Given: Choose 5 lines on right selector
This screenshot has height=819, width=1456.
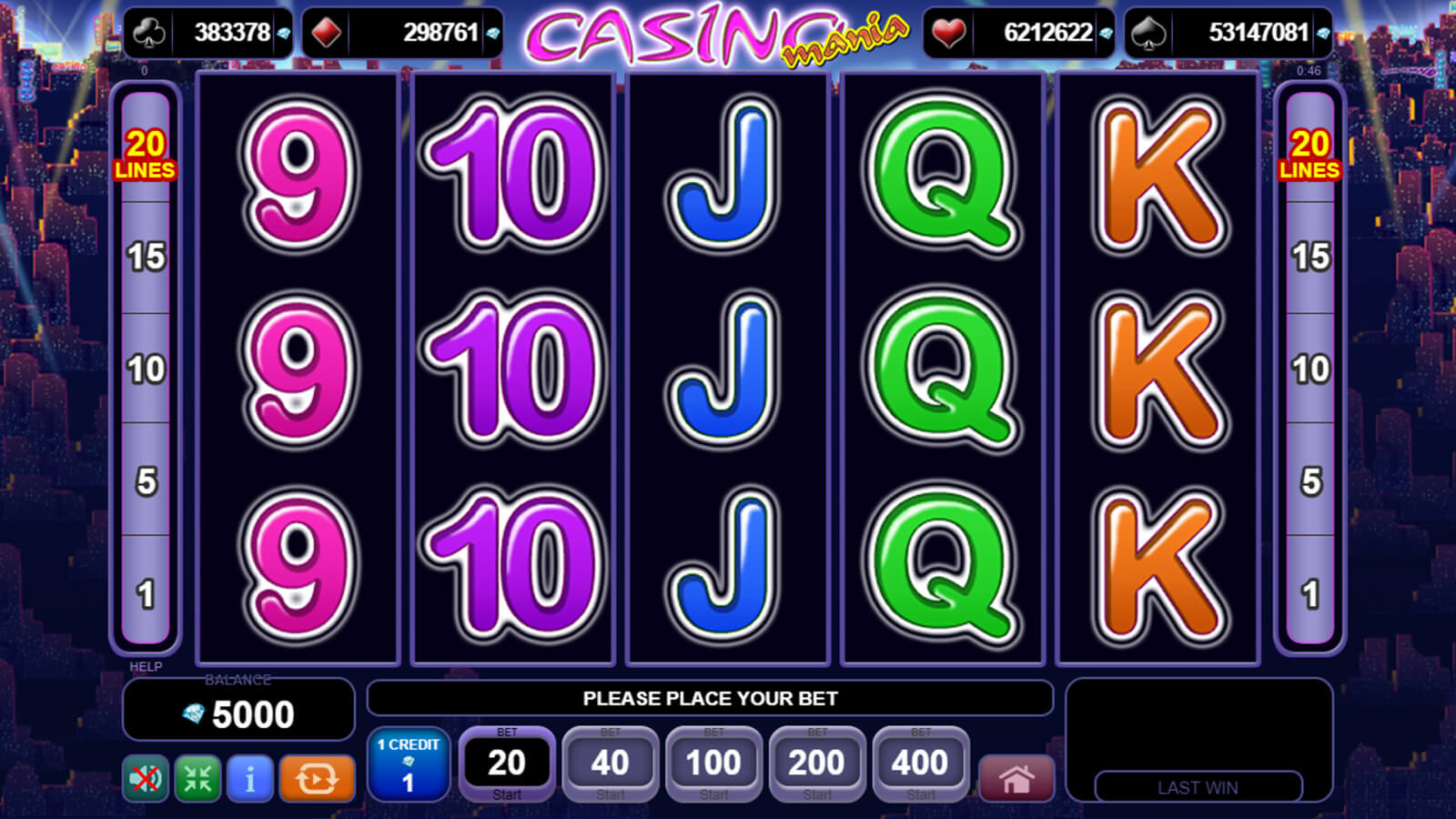Looking at the screenshot, I should point(1310,480).
